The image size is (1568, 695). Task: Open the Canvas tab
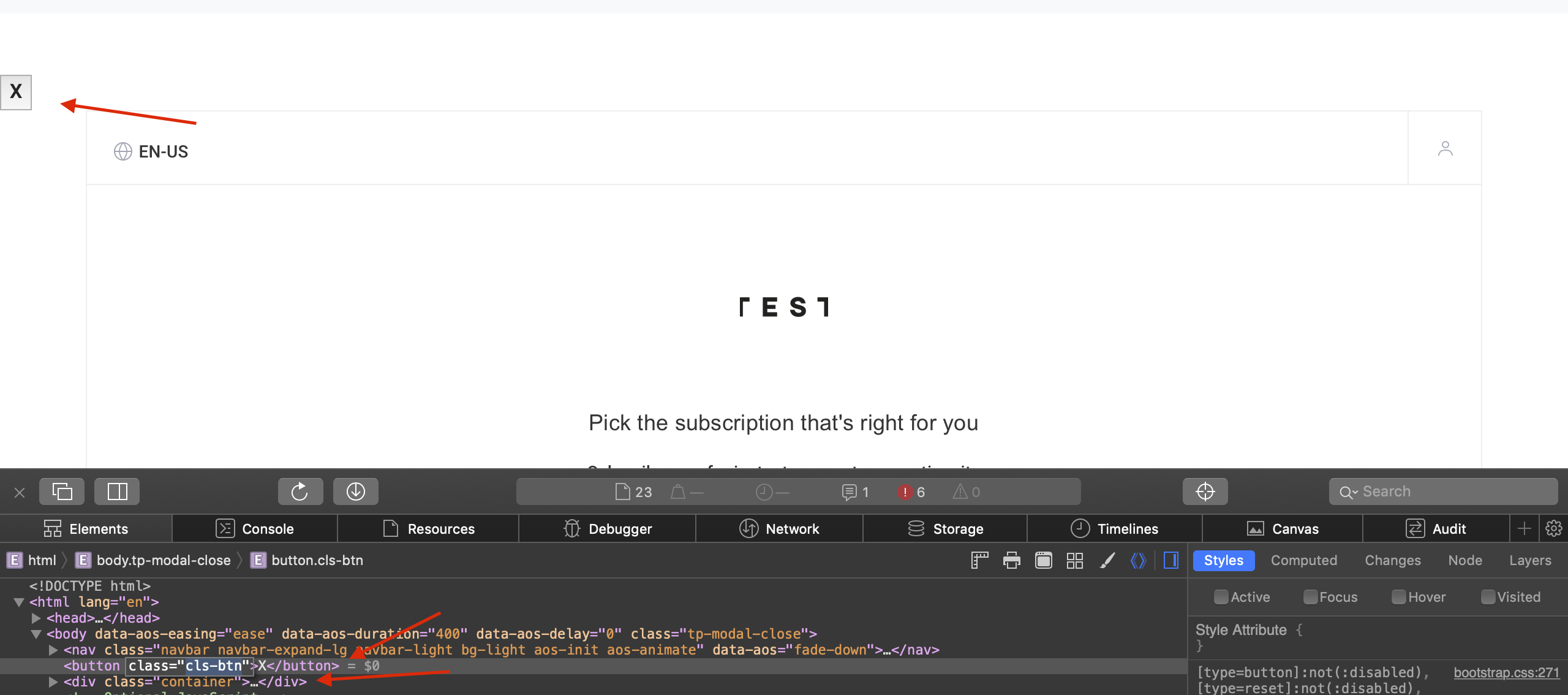[x=1283, y=528]
